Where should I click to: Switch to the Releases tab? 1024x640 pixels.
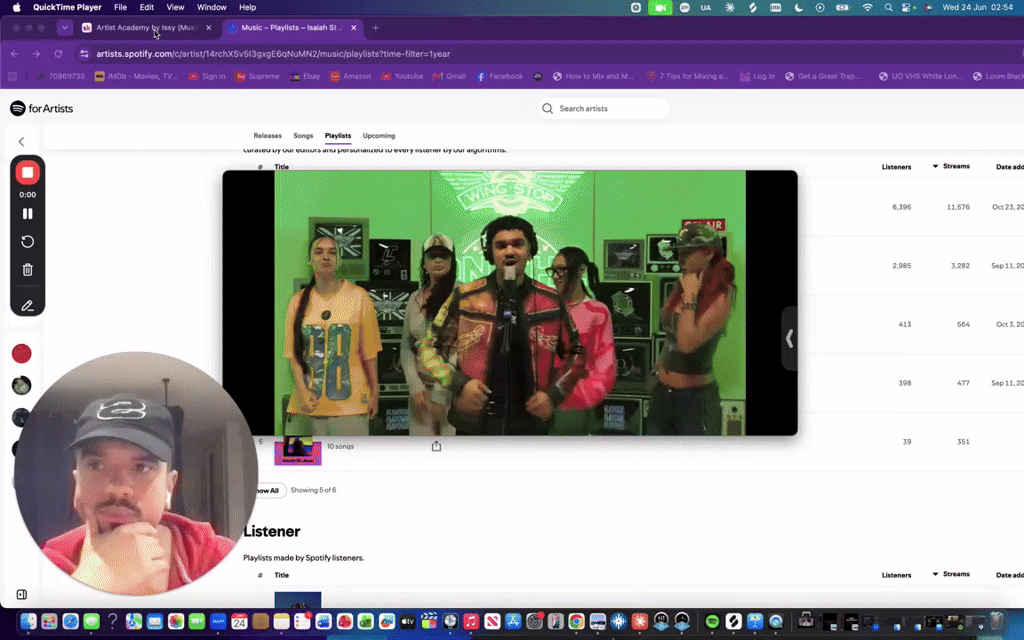268,136
